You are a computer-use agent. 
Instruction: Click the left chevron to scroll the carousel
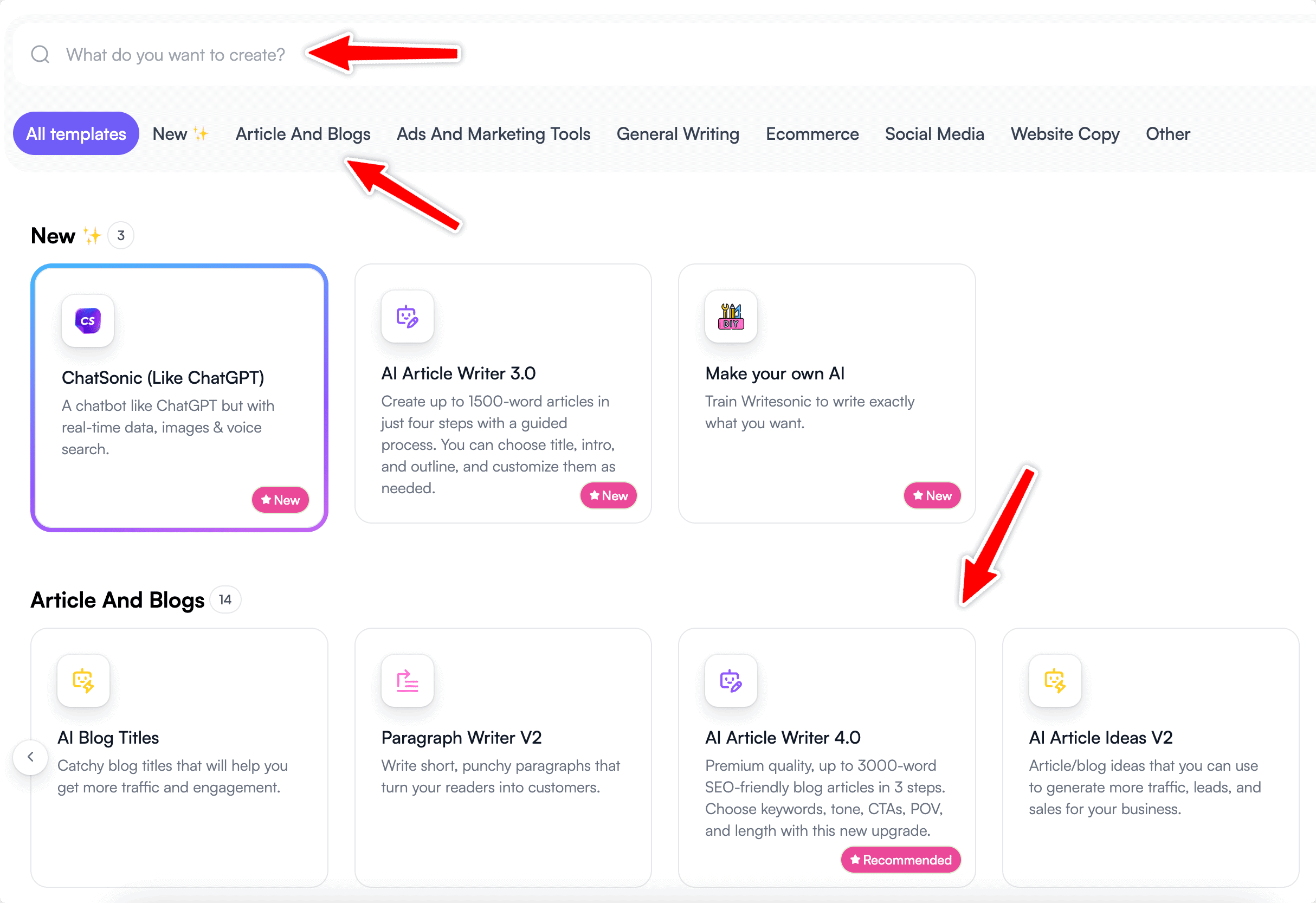click(x=30, y=757)
